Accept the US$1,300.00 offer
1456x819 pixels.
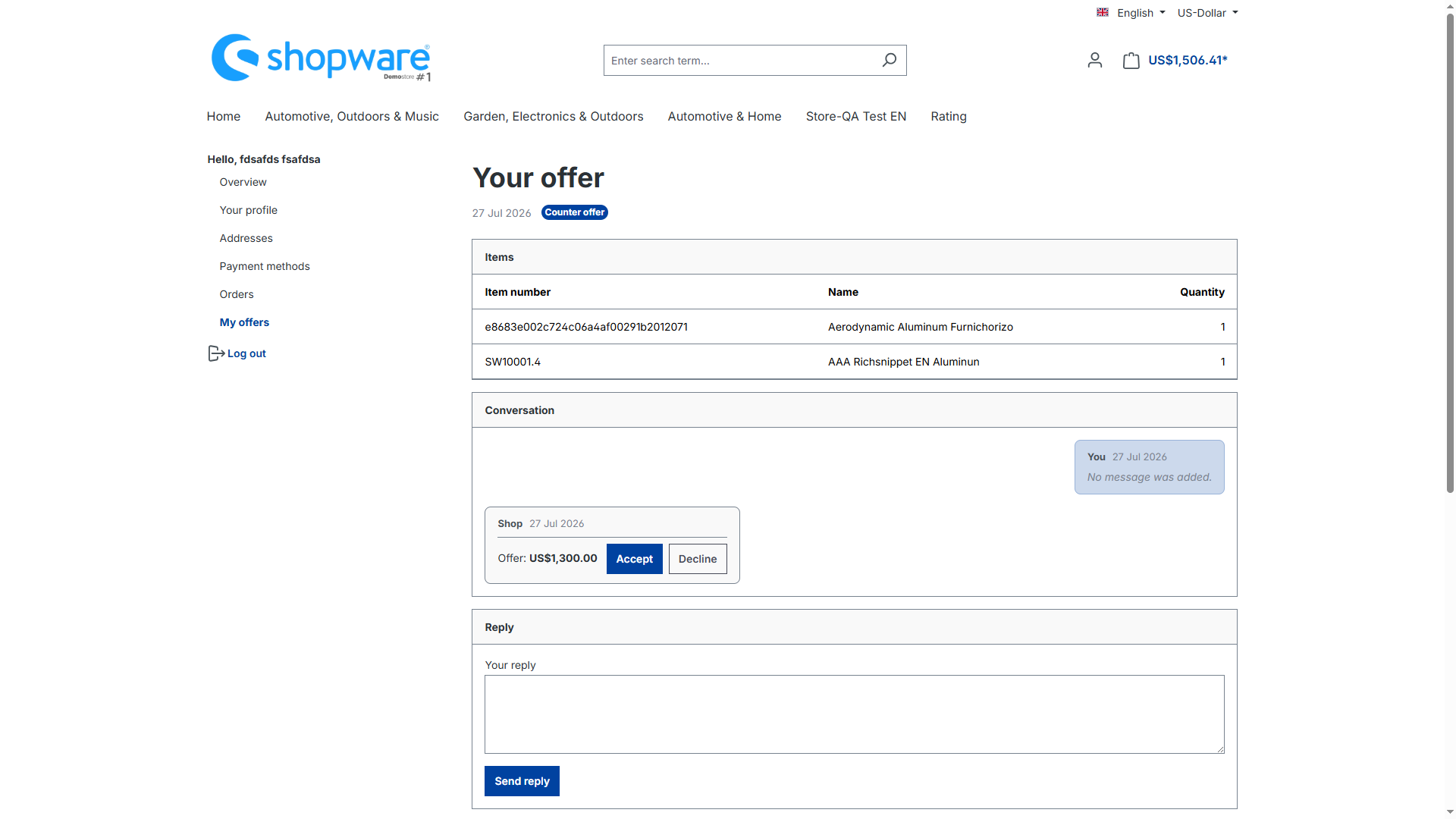point(634,559)
